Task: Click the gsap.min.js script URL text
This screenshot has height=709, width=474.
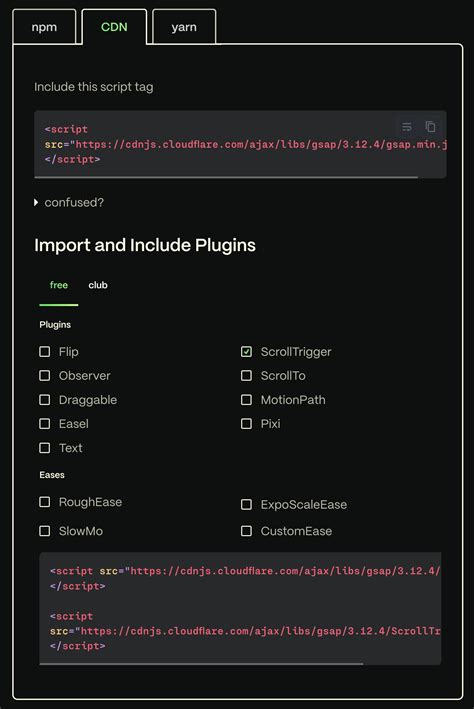Action: 261,145
